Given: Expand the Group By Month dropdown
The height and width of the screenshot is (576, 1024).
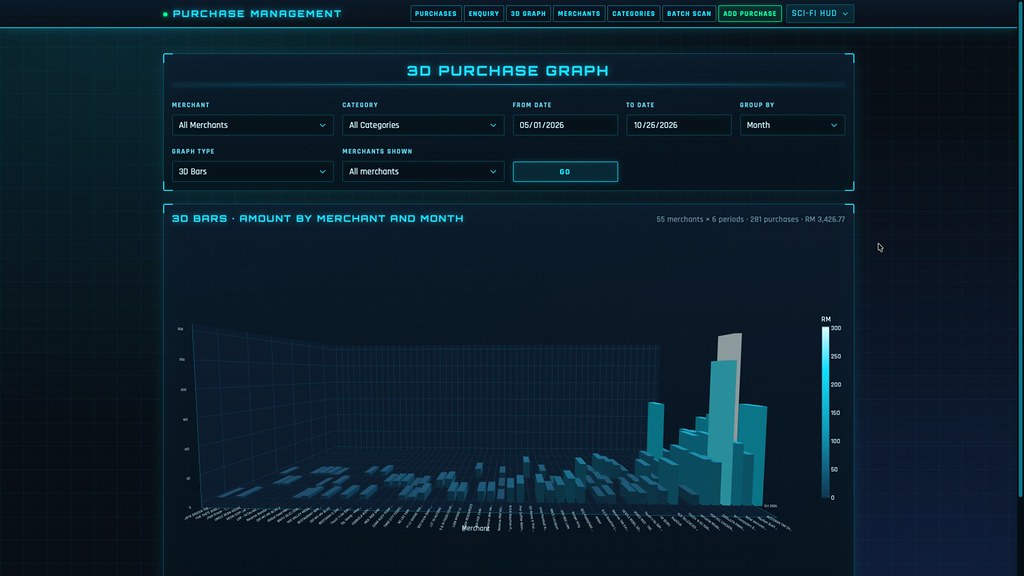Looking at the screenshot, I should point(792,125).
